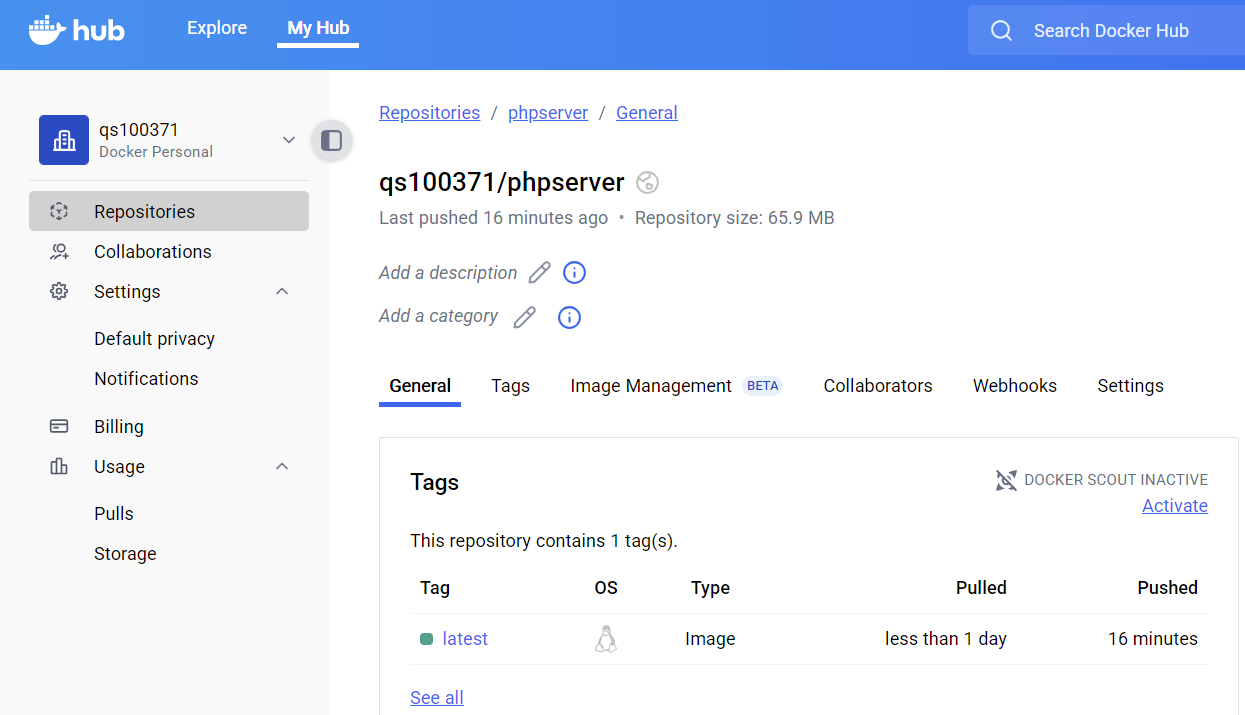Click the pencil icon beside Add a category
The image size is (1245, 715).
click(524, 317)
